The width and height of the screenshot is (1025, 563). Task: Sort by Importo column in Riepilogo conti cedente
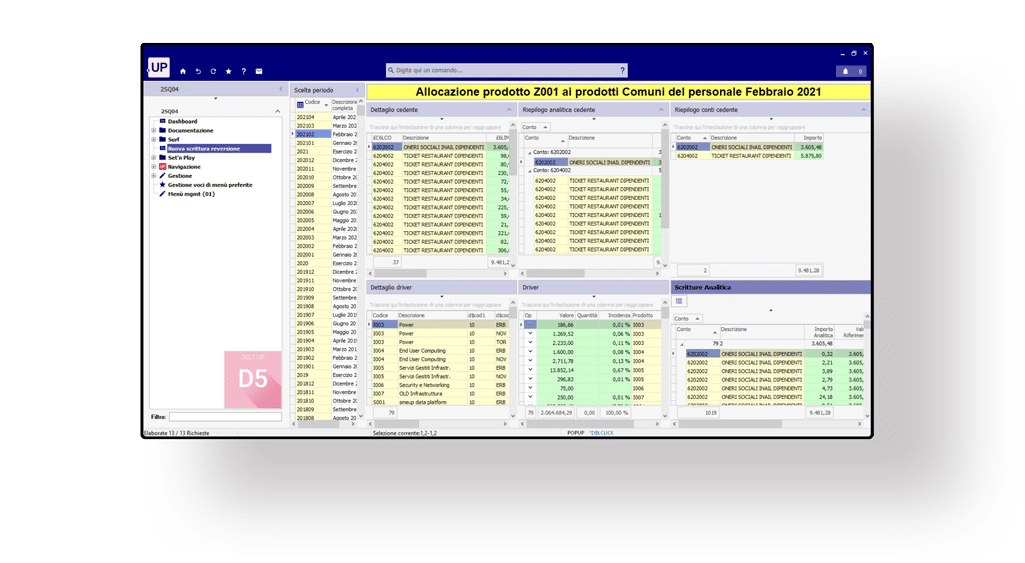(813, 138)
